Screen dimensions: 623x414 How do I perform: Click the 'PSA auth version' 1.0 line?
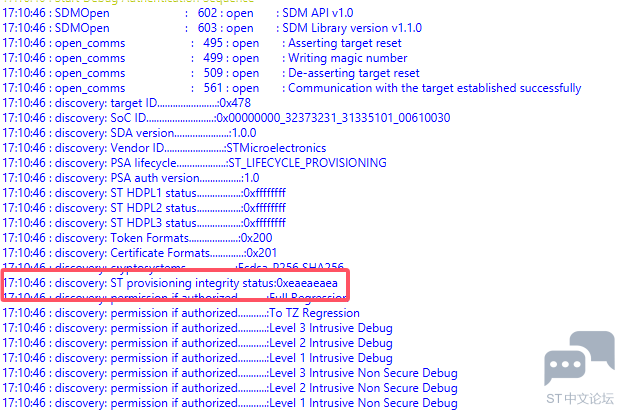pyautogui.click(x=131, y=178)
